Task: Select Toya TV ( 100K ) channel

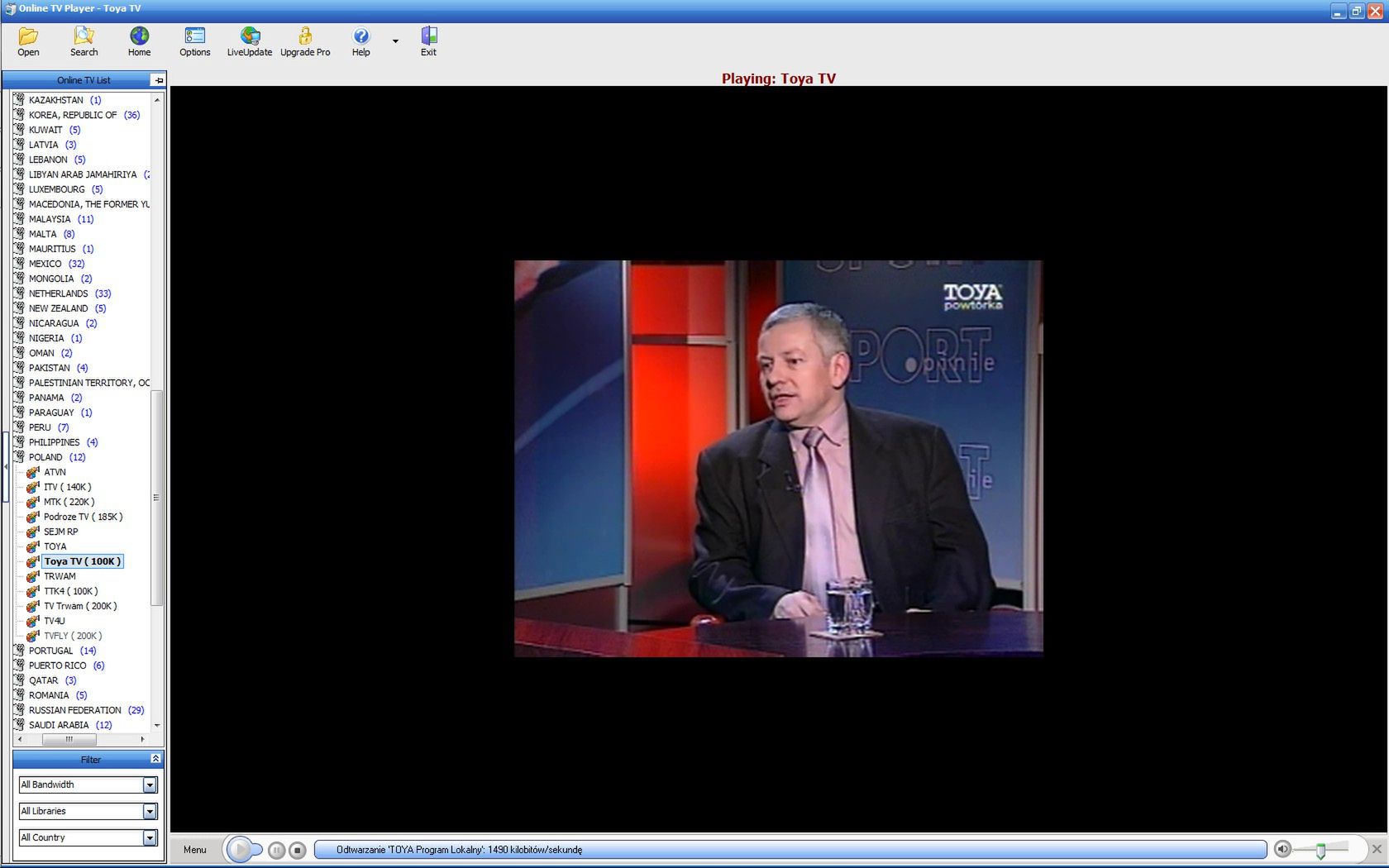Action: click(83, 561)
